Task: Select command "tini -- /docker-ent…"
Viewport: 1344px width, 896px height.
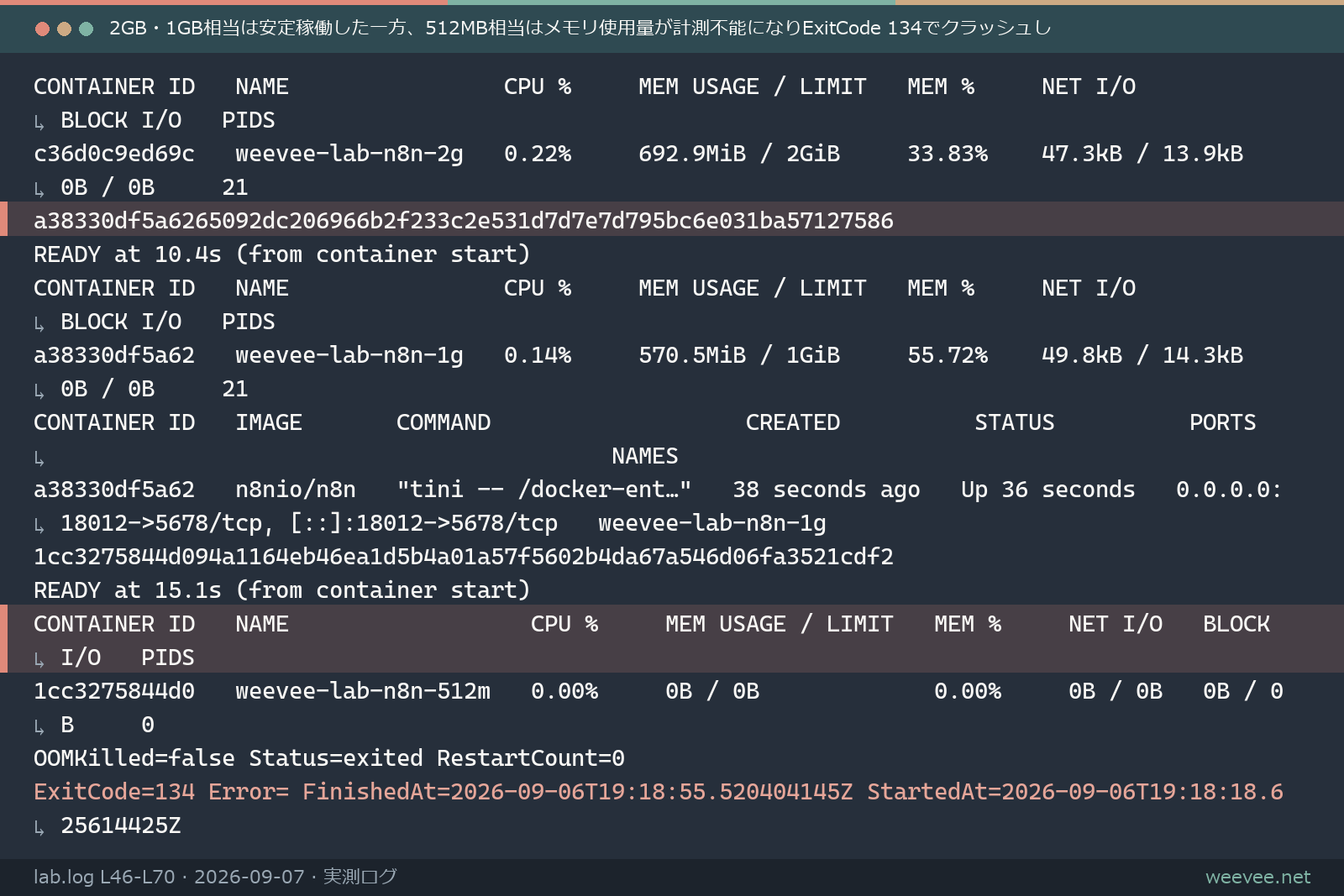Action: (544, 490)
